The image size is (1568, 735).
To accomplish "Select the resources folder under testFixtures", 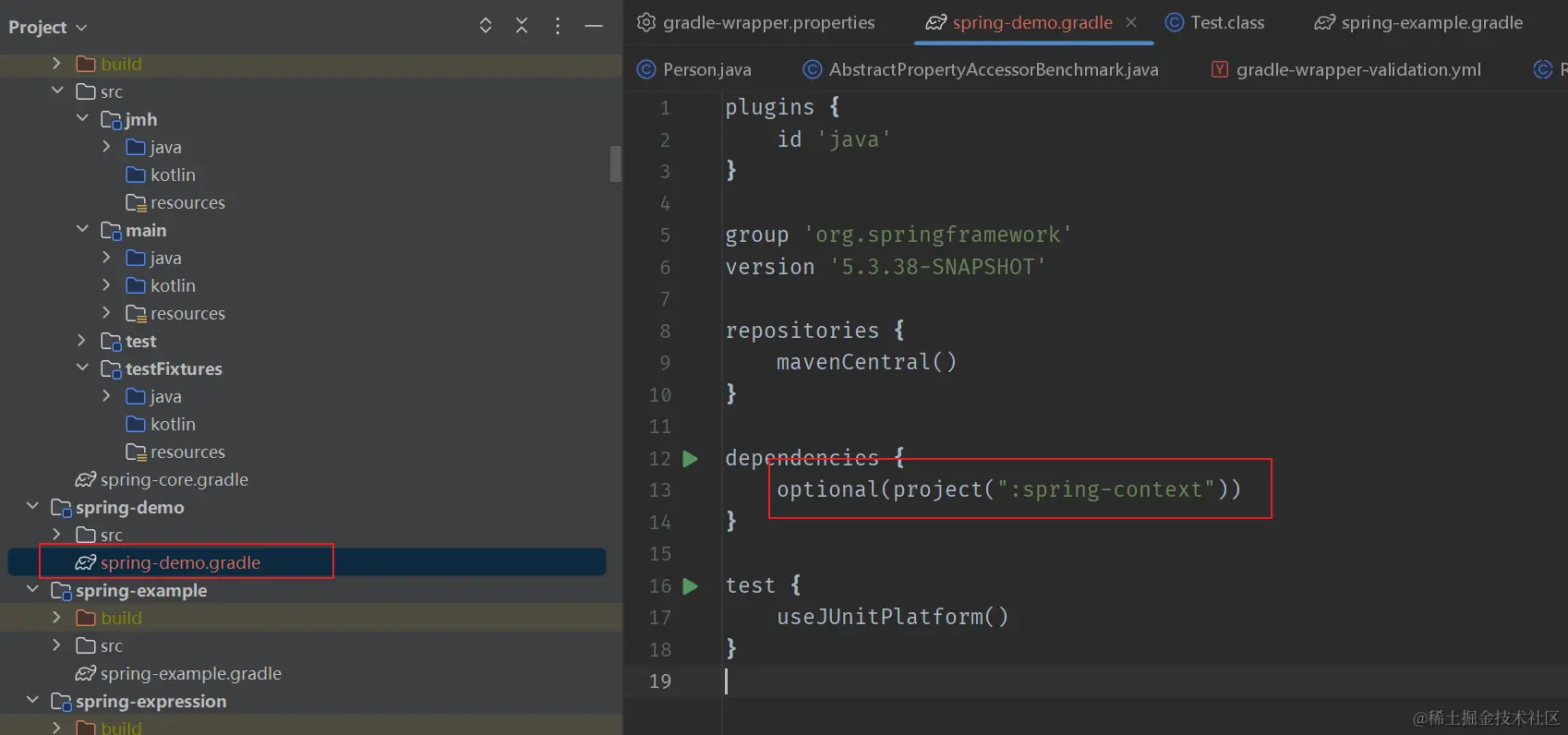I will 175,452.
